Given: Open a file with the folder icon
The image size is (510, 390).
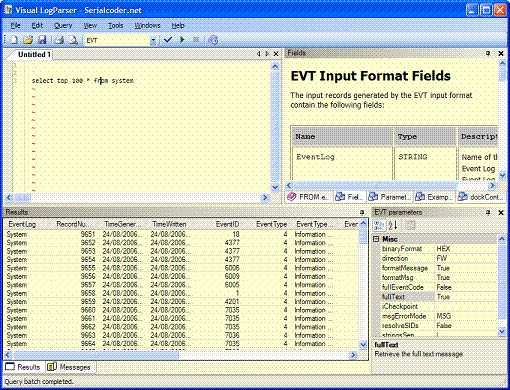Looking at the screenshot, I should click(28, 40).
